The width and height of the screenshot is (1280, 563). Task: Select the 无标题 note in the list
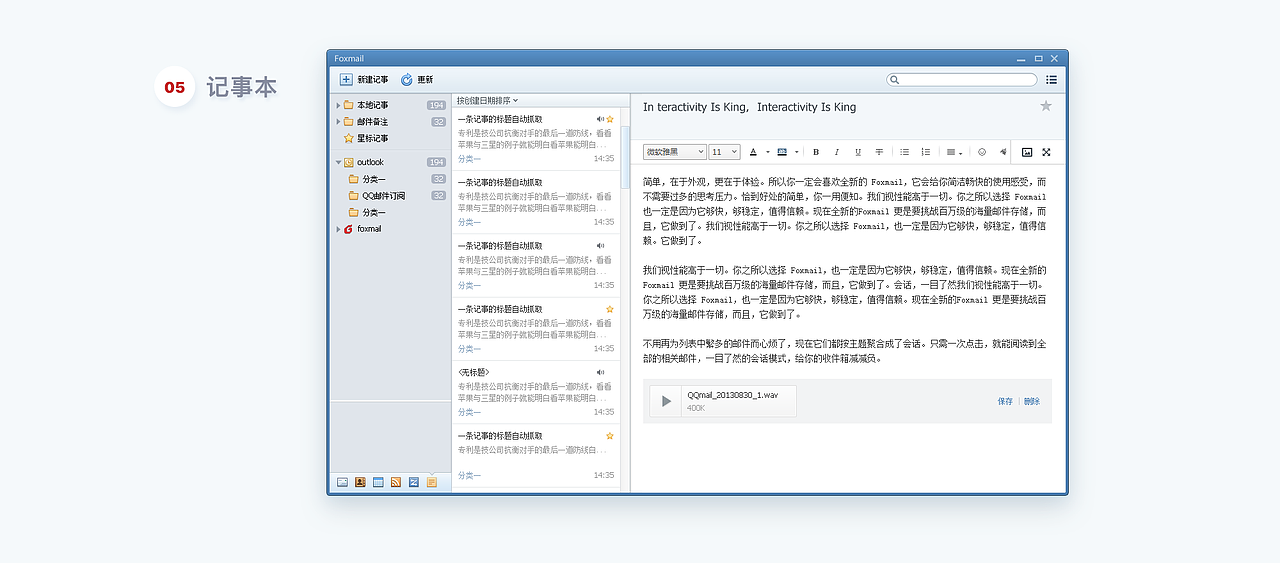[x=536, y=392]
